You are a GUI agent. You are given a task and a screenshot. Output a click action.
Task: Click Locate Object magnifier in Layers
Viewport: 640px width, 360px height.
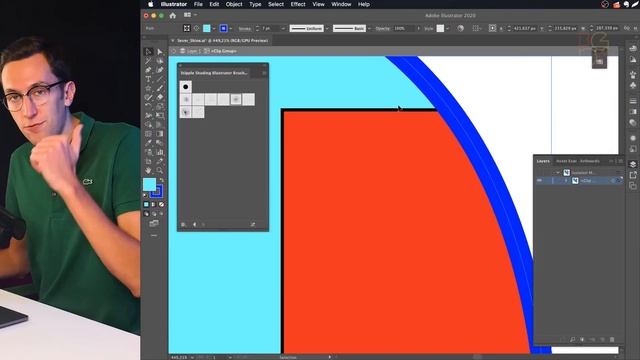point(573,339)
